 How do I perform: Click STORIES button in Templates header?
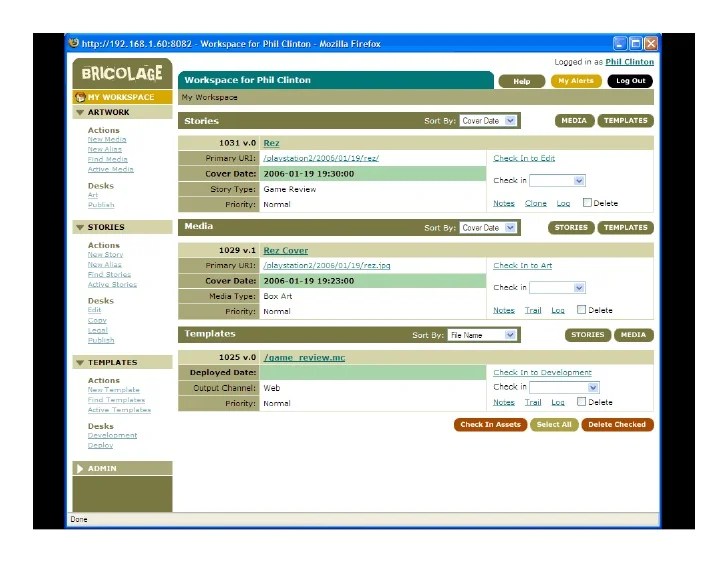(588, 335)
